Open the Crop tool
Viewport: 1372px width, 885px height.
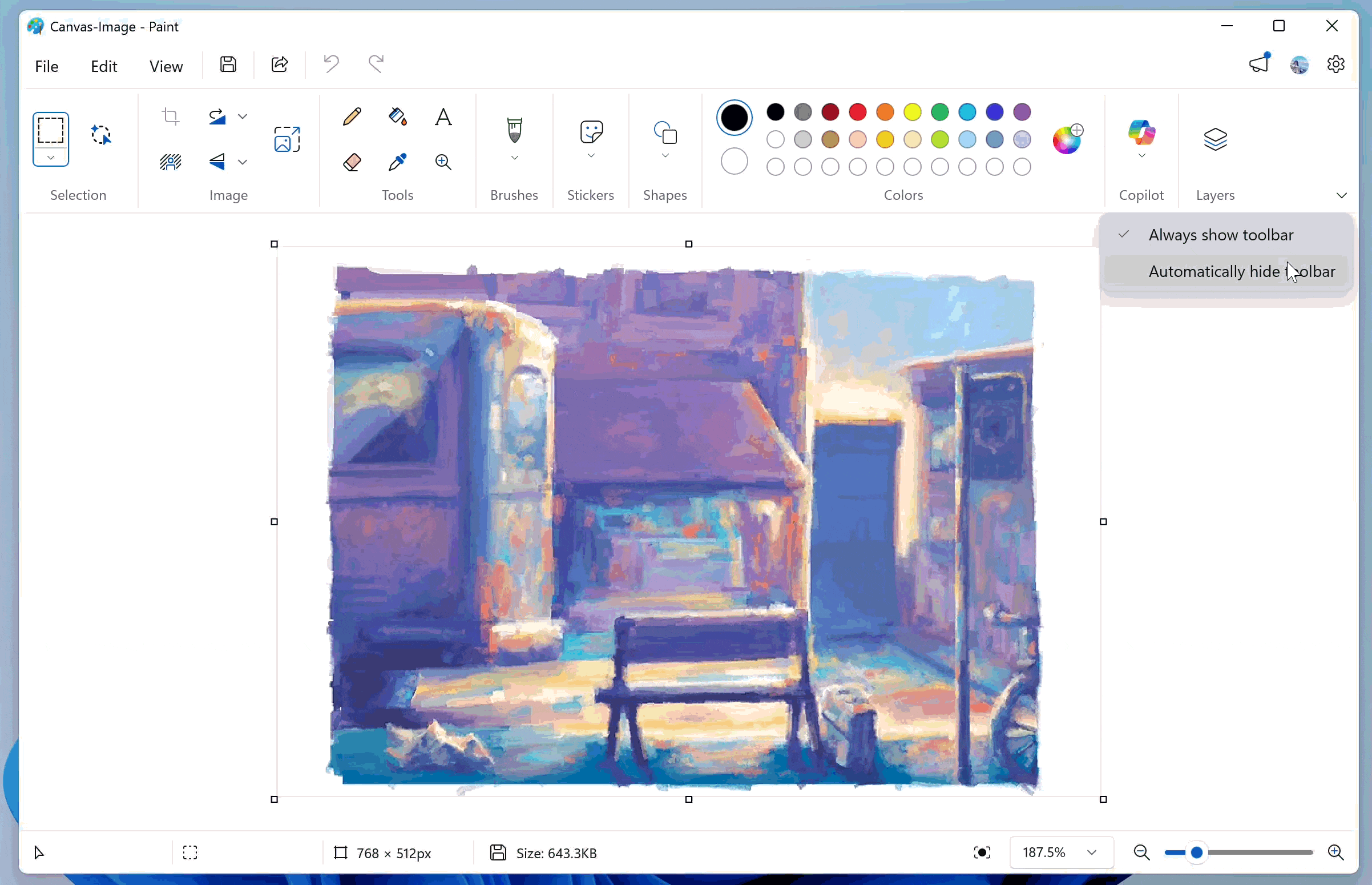click(x=171, y=116)
